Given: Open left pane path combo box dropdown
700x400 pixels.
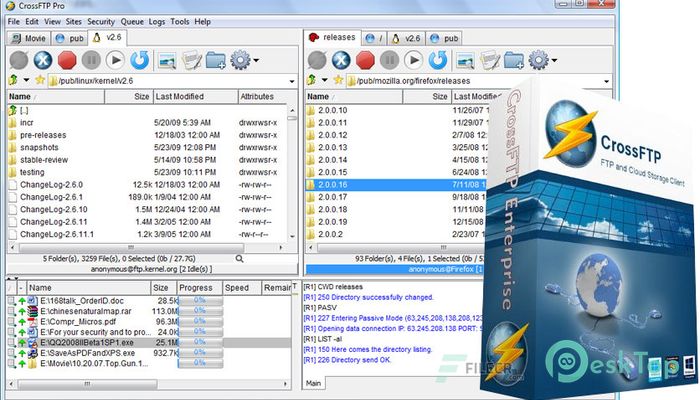Looking at the screenshot, I should pos(292,81).
